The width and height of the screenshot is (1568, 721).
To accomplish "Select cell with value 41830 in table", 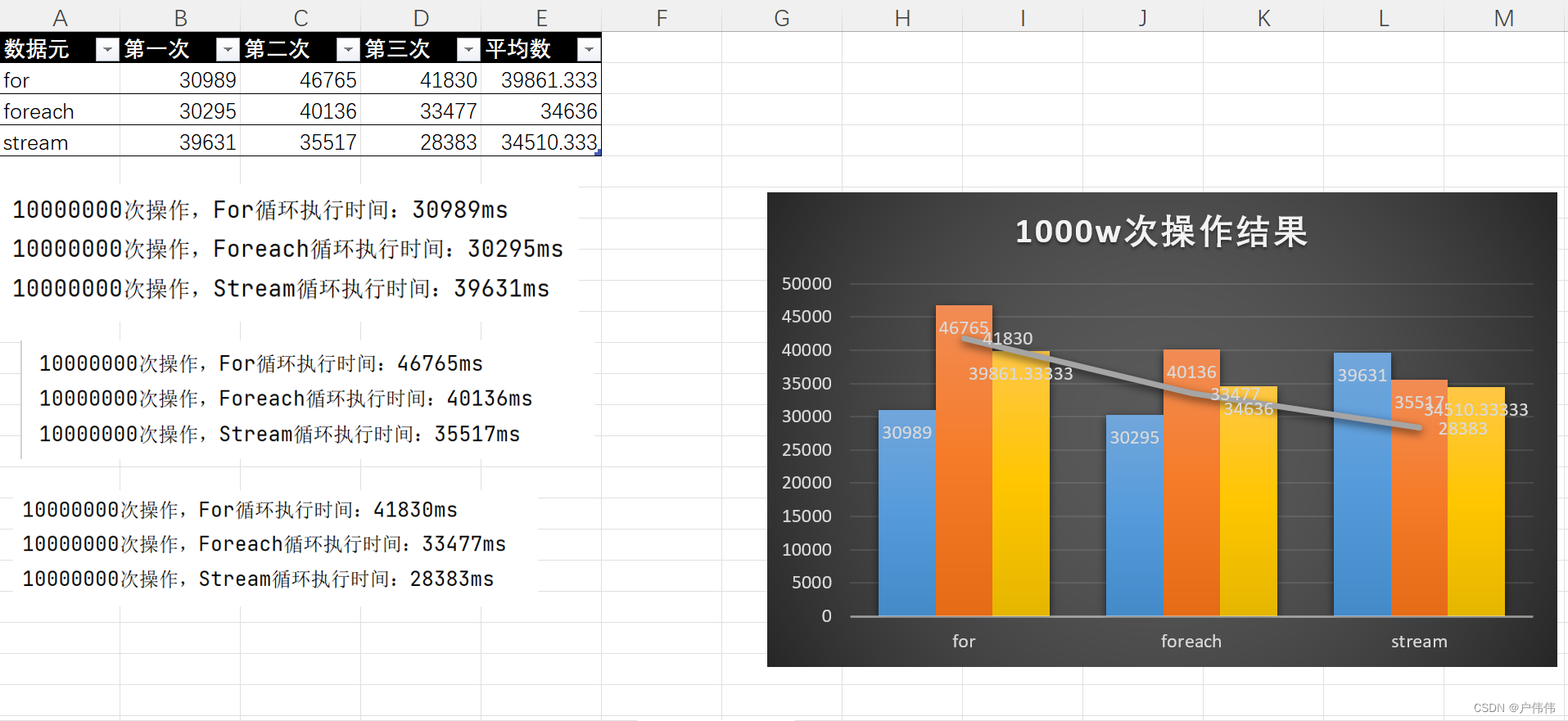I will 421,80.
